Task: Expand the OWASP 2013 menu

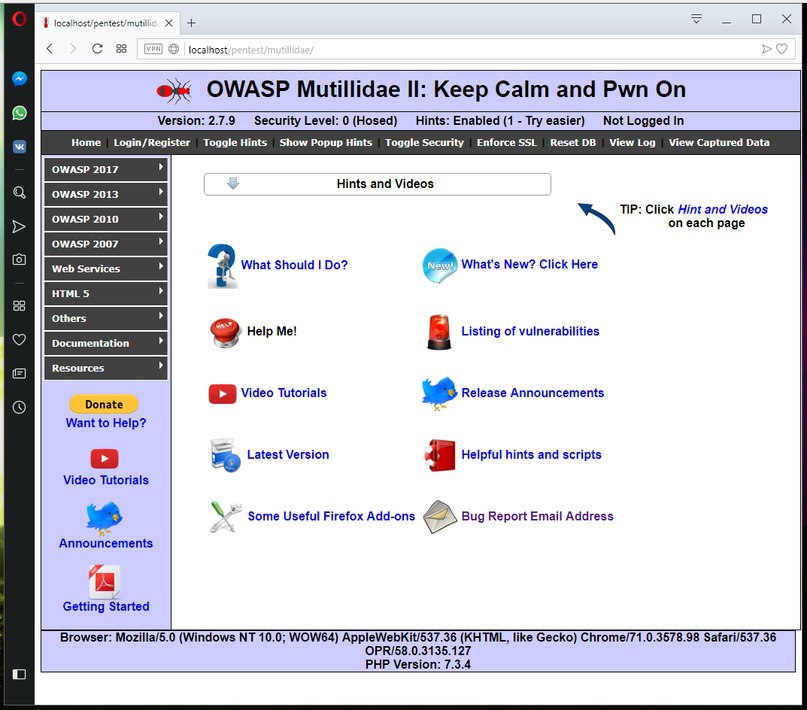Action: [x=106, y=194]
